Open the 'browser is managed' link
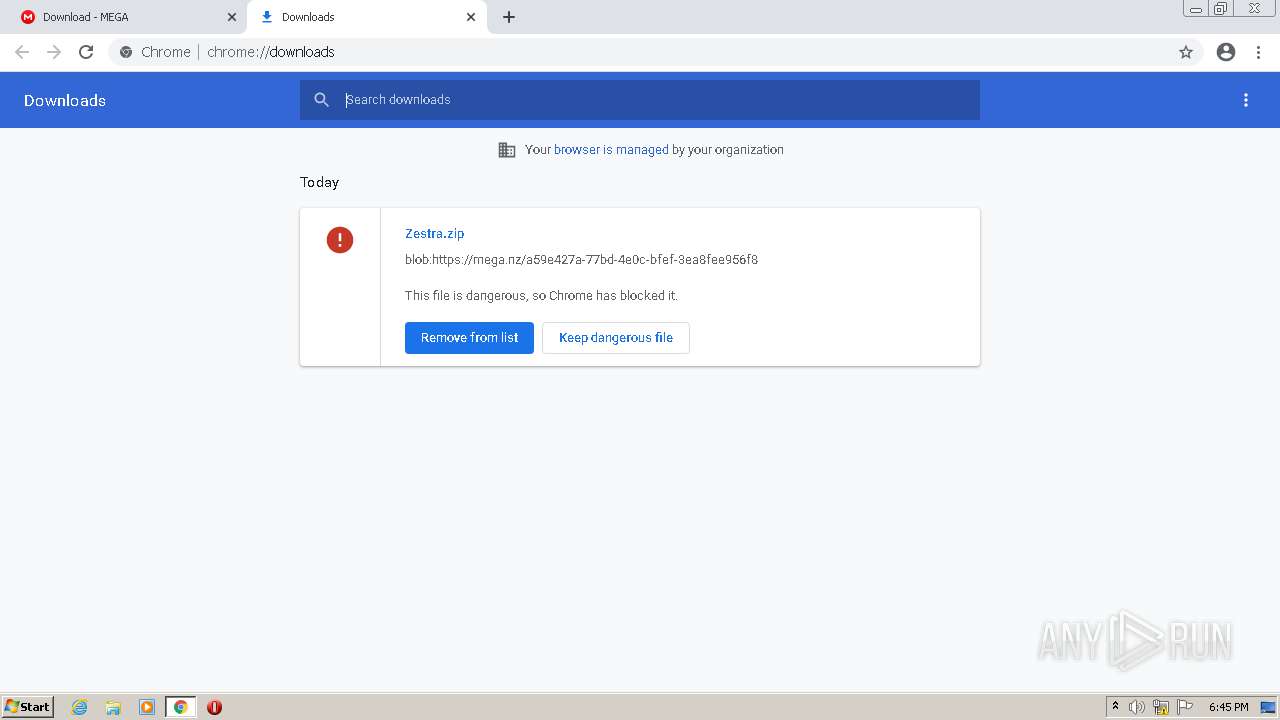 click(611, 150)
